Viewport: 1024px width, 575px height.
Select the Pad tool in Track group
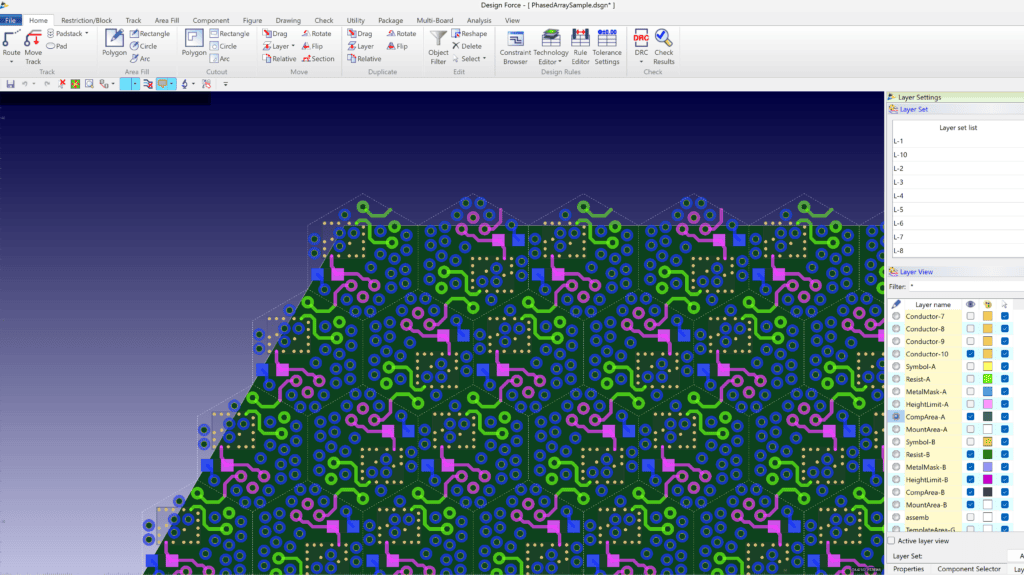coord(57,46)
